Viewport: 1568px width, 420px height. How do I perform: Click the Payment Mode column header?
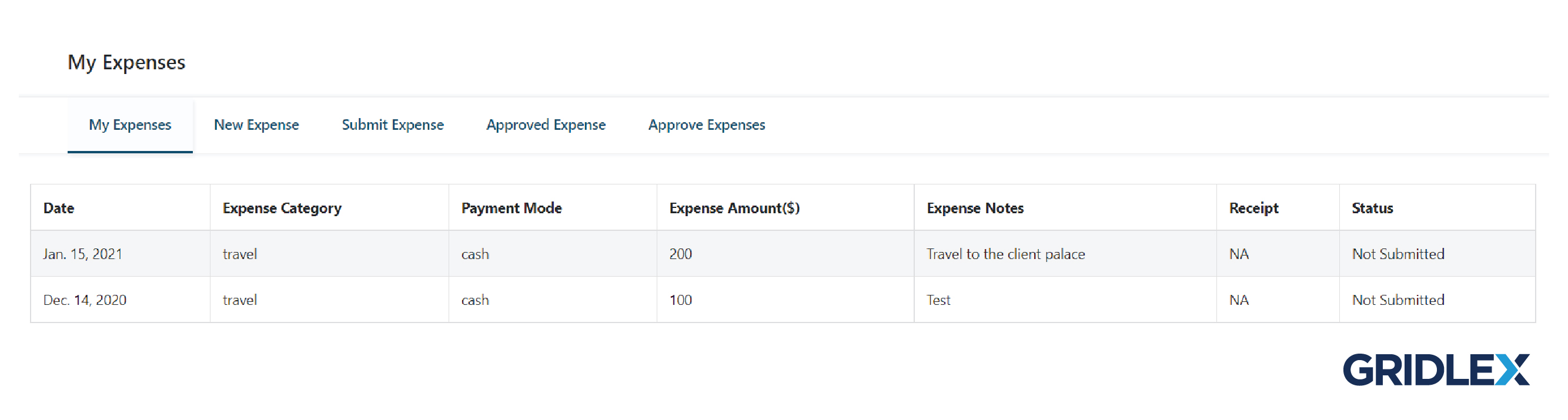[512, 208]
